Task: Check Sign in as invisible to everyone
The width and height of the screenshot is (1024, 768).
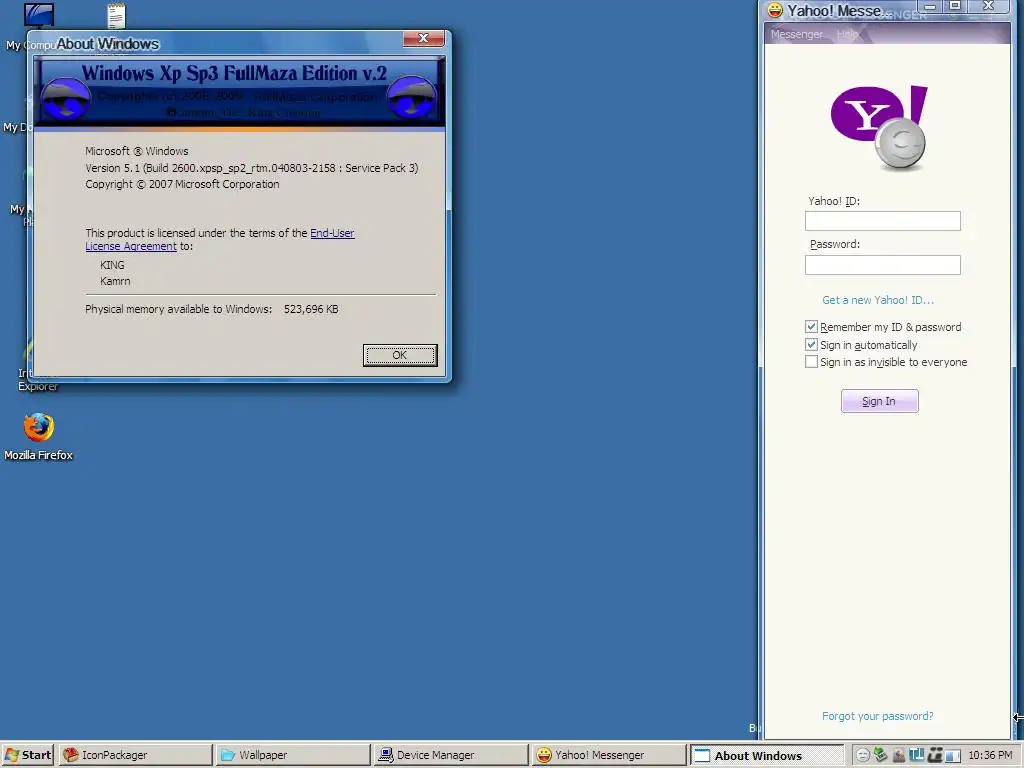Action: tap(811, 361)
